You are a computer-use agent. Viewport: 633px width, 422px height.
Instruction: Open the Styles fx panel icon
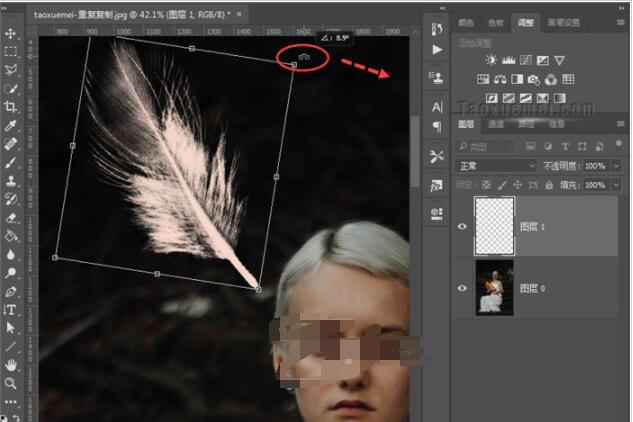click(x=436, y=186)
